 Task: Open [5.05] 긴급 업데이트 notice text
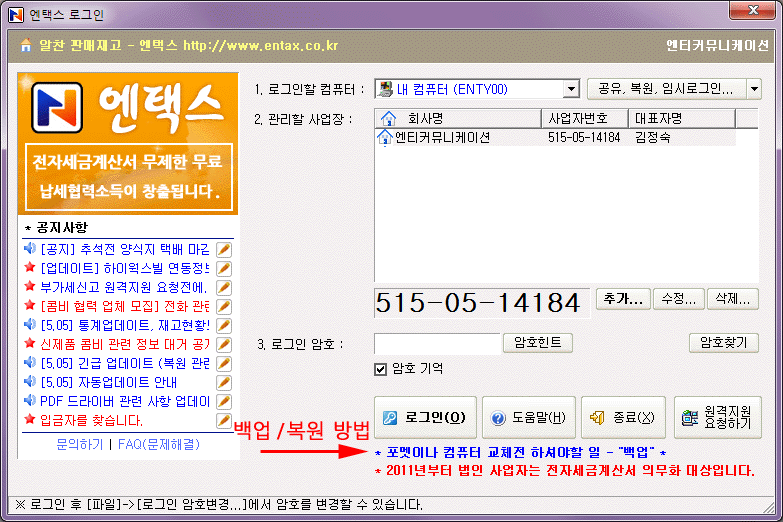pos(125,363)
